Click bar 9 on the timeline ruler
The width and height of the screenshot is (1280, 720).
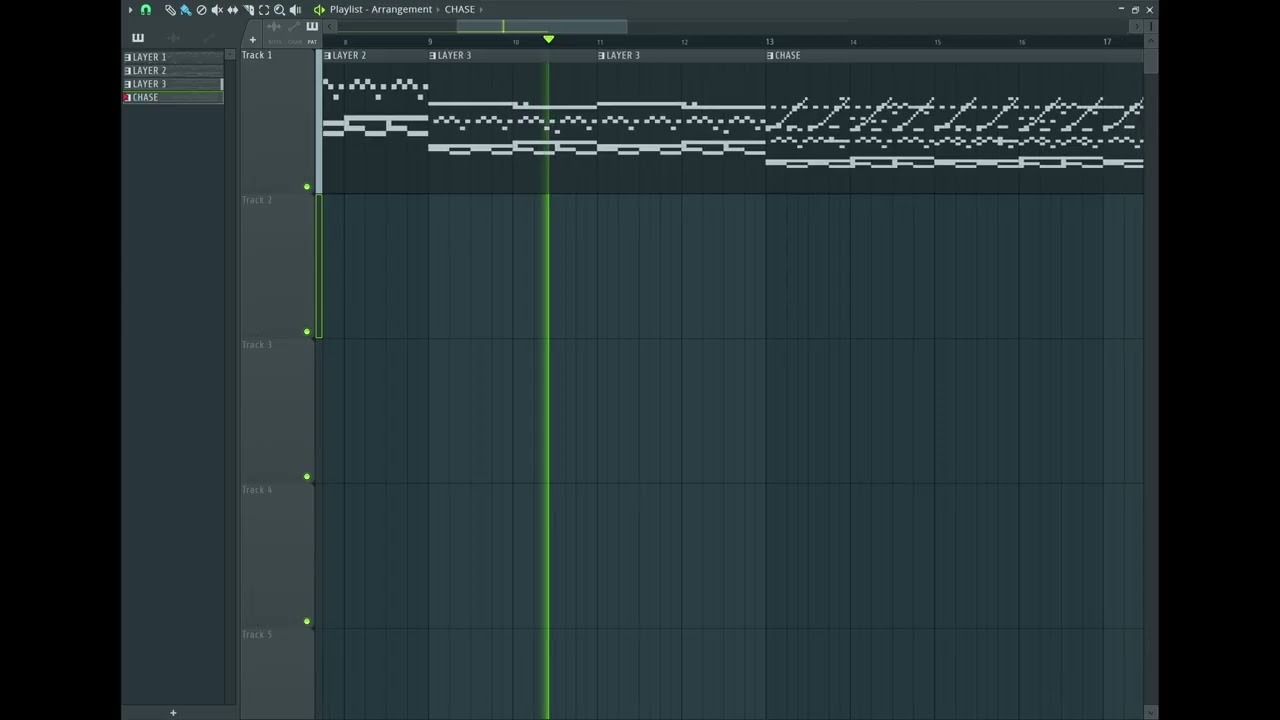pos(430,41)
